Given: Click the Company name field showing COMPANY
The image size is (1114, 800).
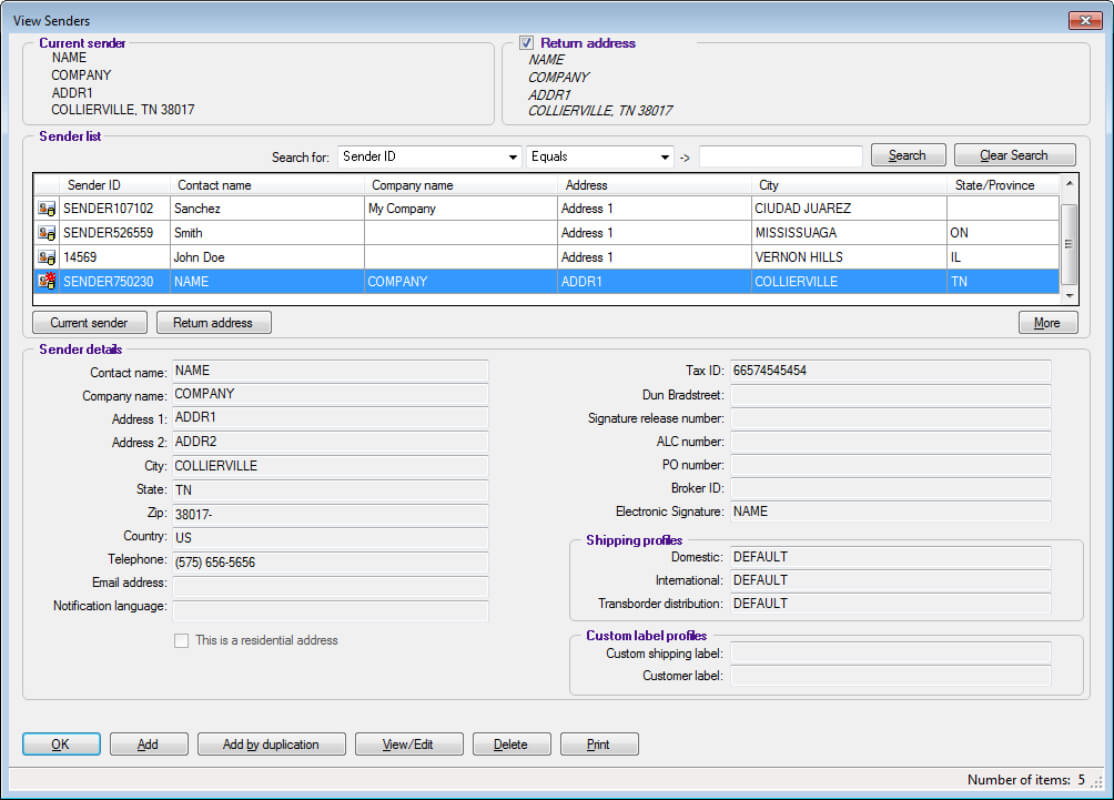Looking at the screenshot, I should tap(330, 394).
